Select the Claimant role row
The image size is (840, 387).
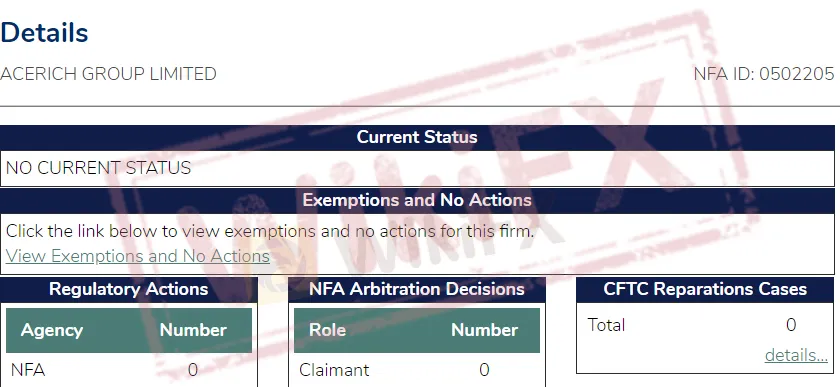(x=417, y=370)
